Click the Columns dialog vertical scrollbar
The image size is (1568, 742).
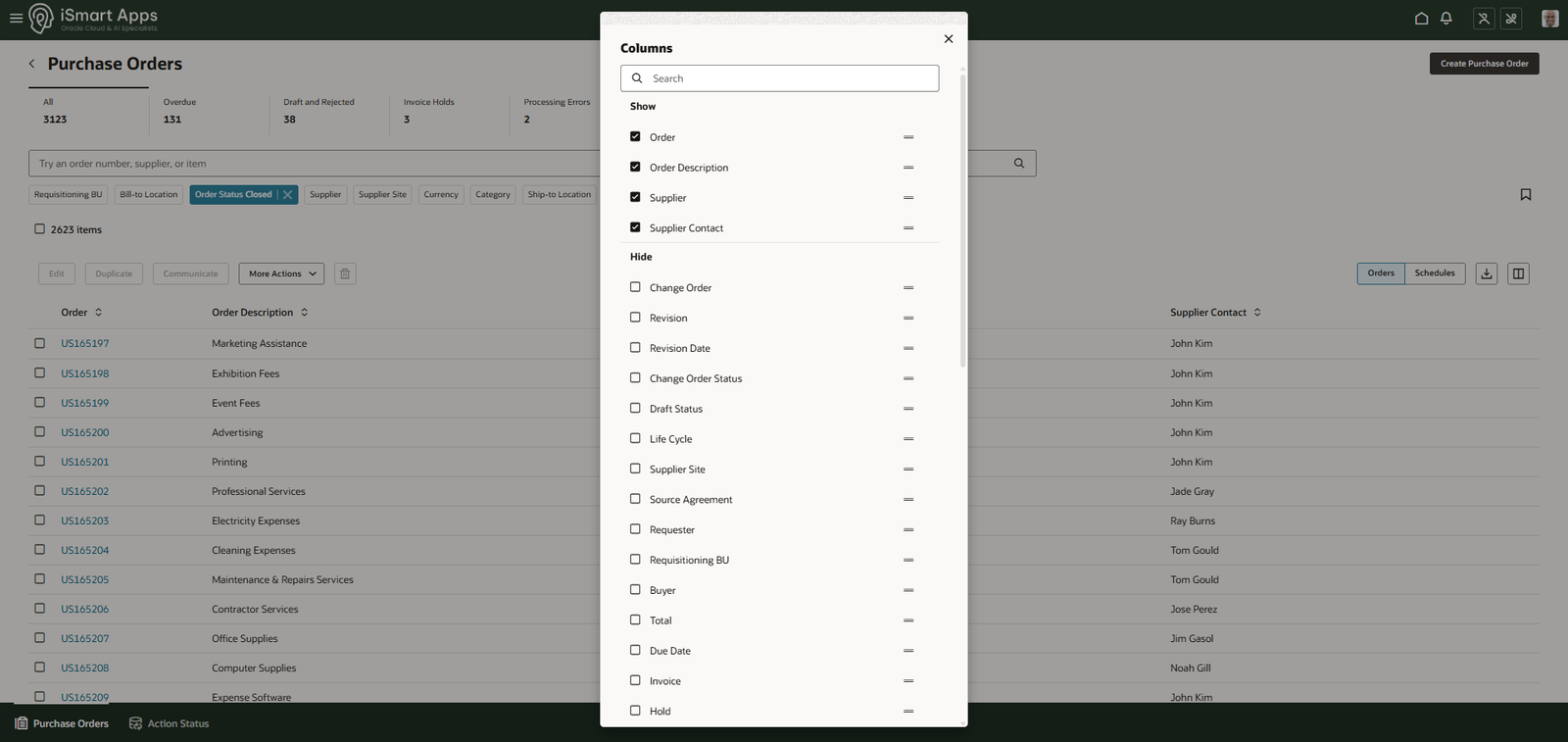click(x=962, y=221)
